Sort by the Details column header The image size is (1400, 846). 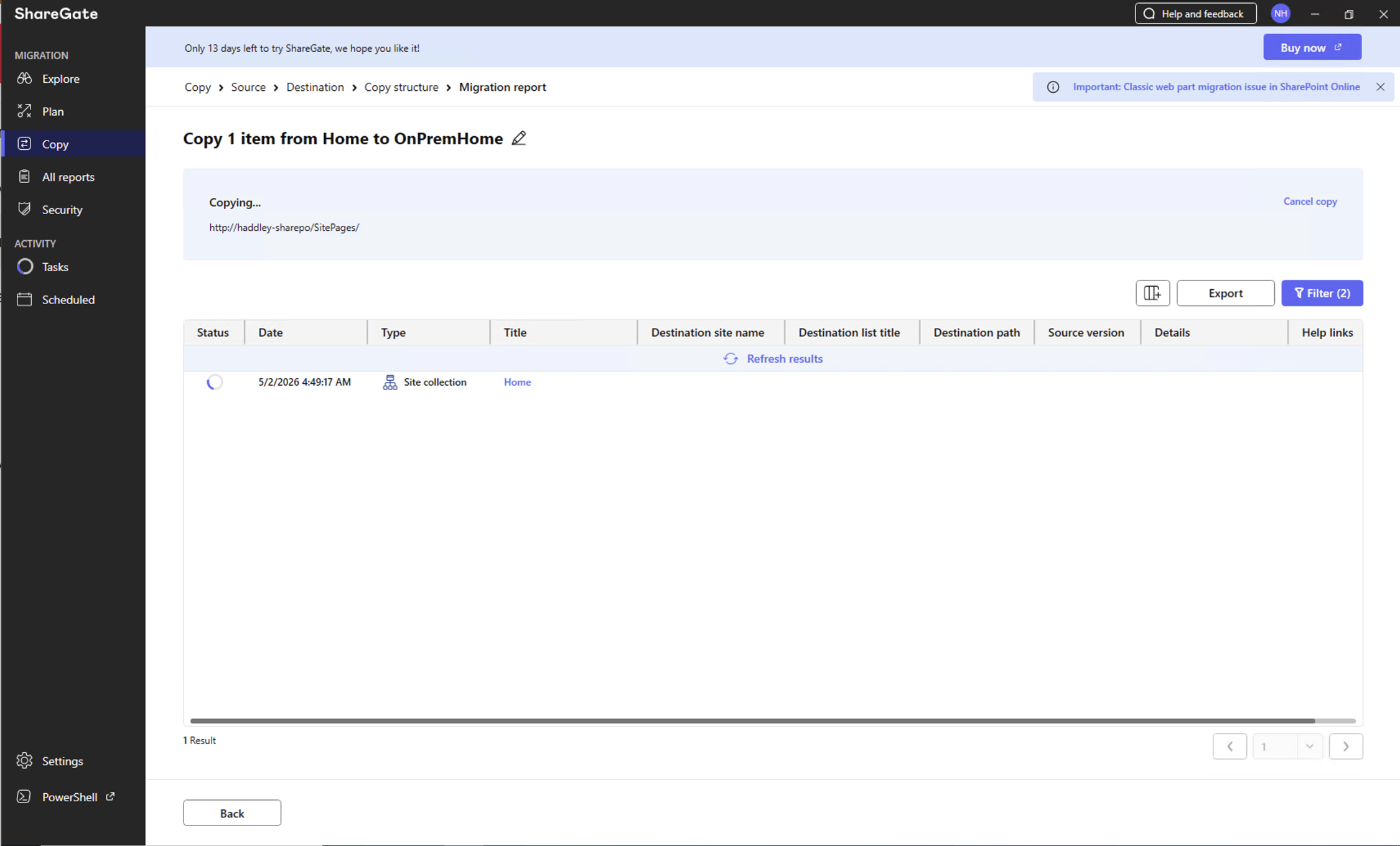(1214, 332)
